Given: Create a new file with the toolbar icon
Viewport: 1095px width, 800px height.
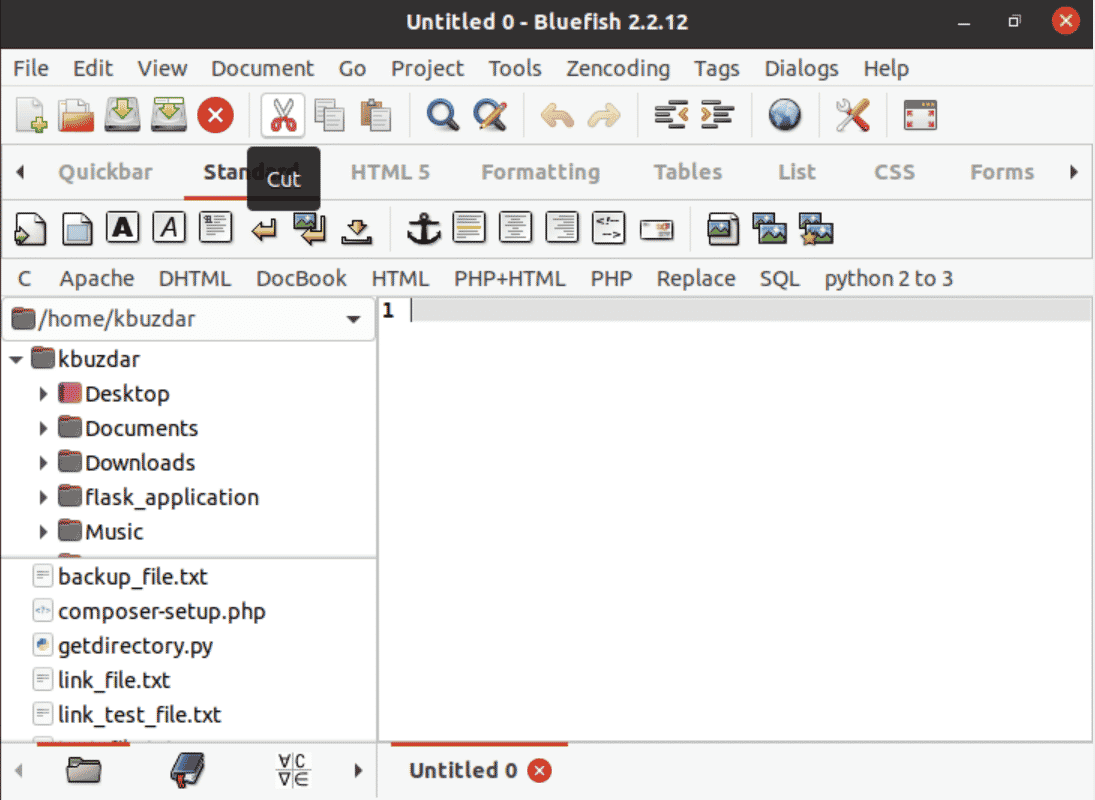Looking at the screenshot, I should click(x=31, y=115).
